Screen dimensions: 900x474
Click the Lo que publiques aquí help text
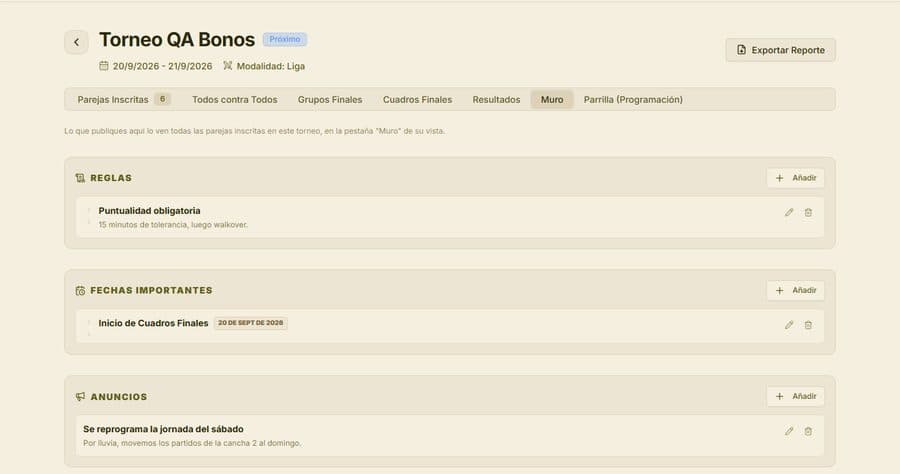click(254, 131)
